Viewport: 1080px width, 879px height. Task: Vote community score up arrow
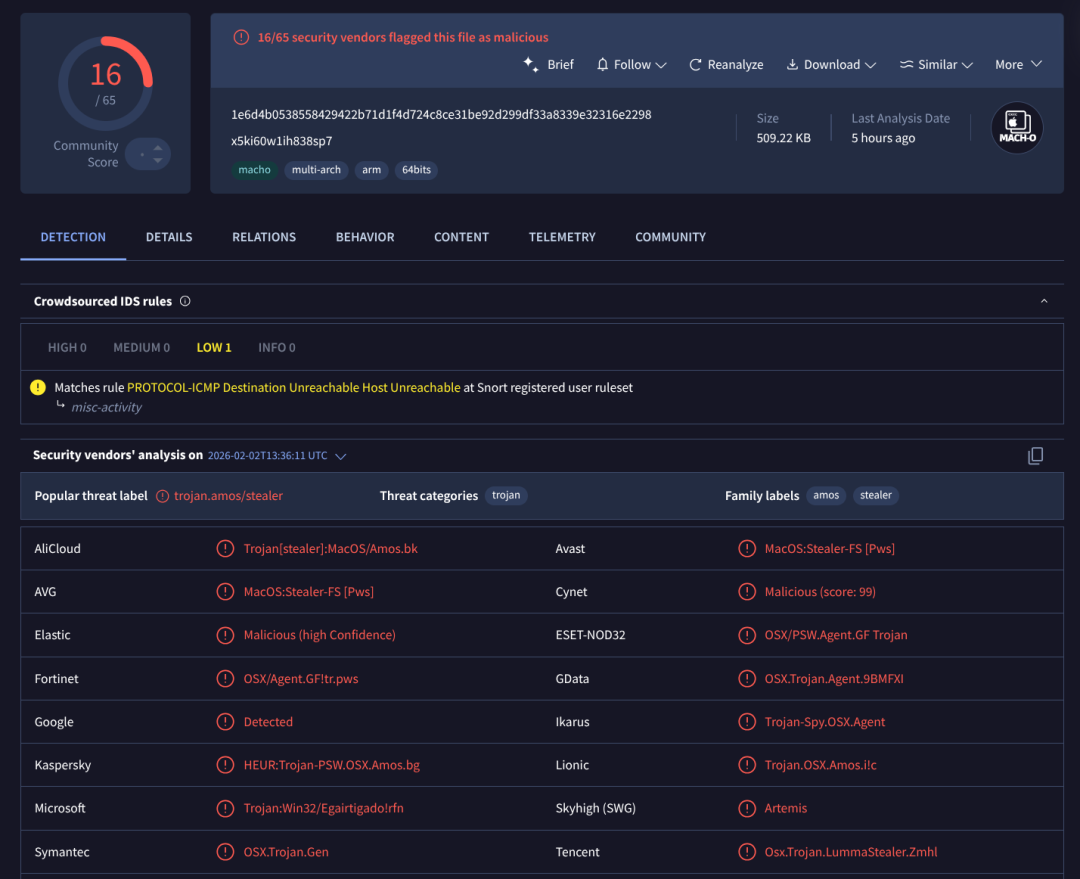click(x=158, y=147)
